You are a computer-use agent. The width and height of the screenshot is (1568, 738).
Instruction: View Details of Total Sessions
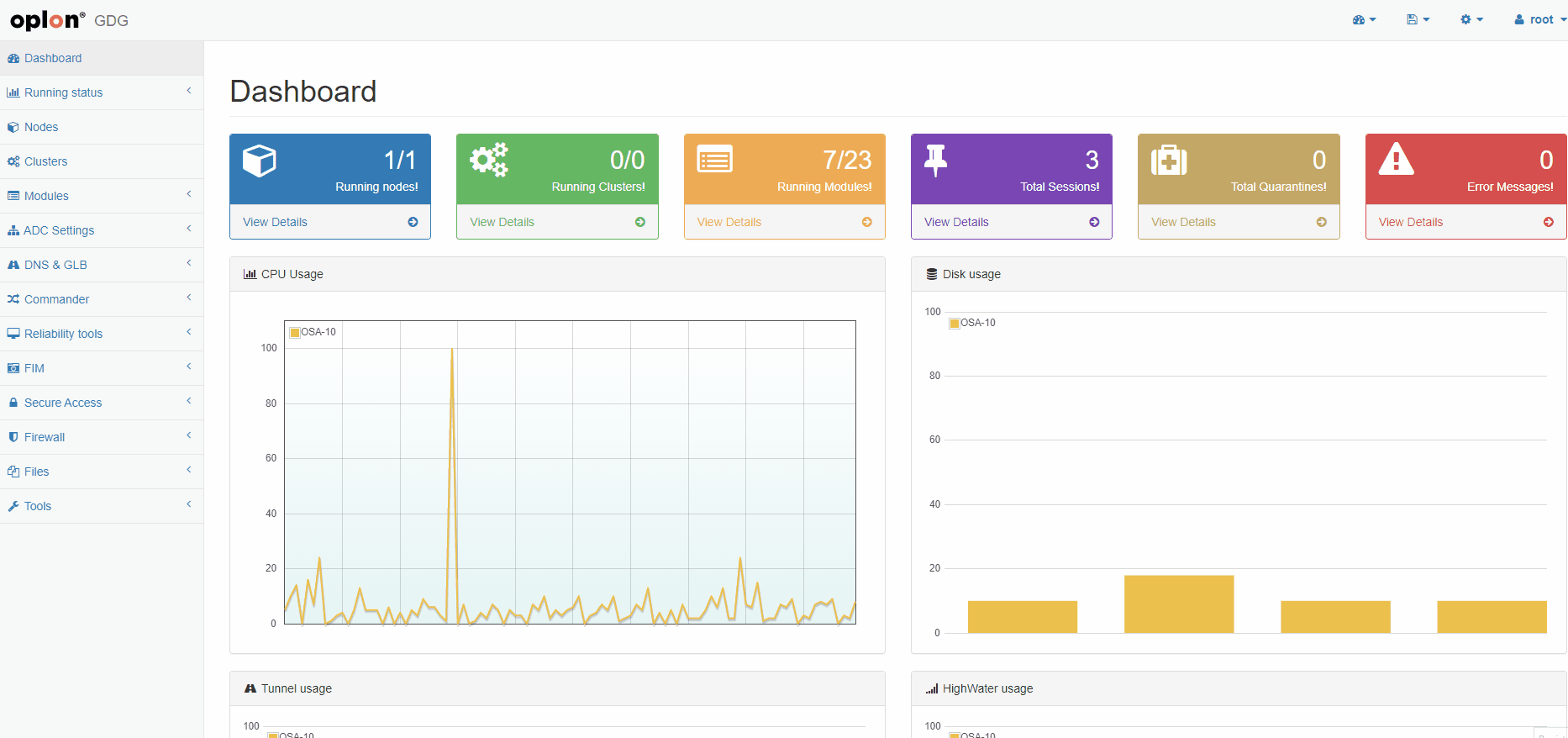(956, 222)
